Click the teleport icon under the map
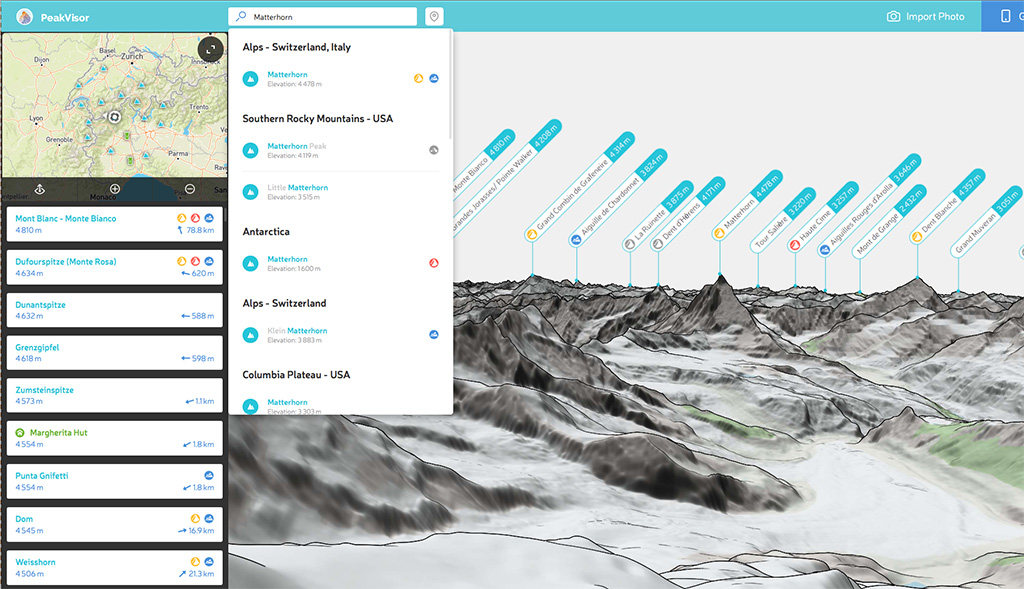This screenshot has width=1024, height=589. [x=40, y=189]
